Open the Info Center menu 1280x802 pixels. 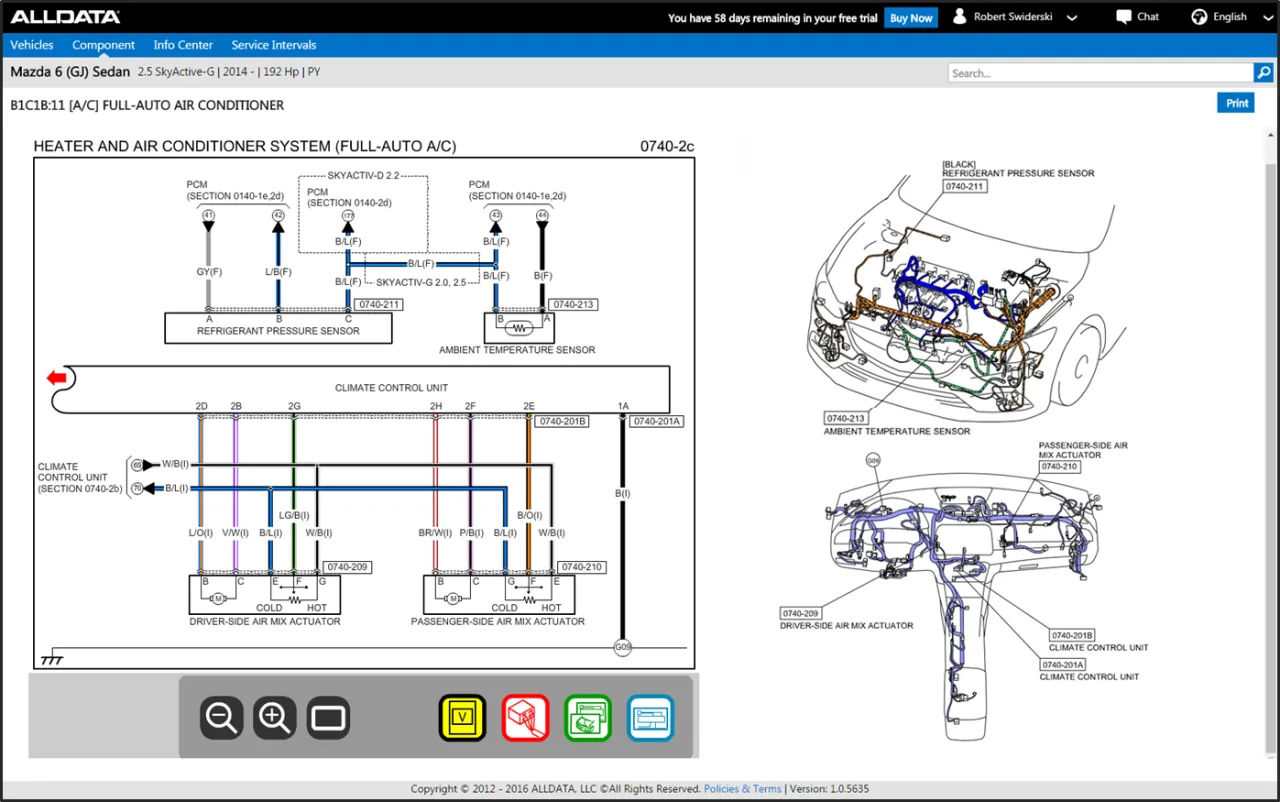pos(183,45)
